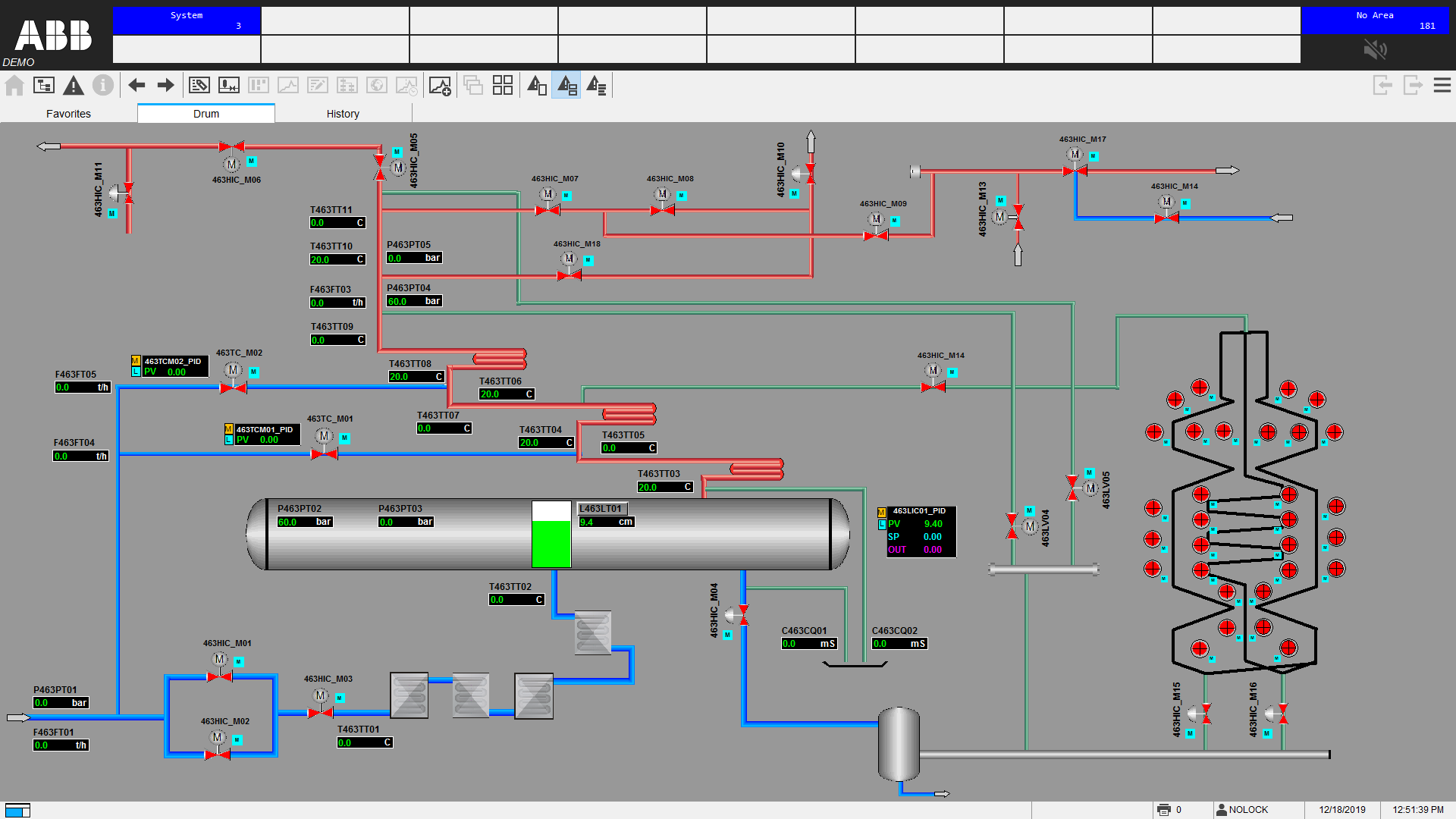Click the 463HIC_M06 valve motor symbol
This screenshot has width=1456, height=819.
231,164
